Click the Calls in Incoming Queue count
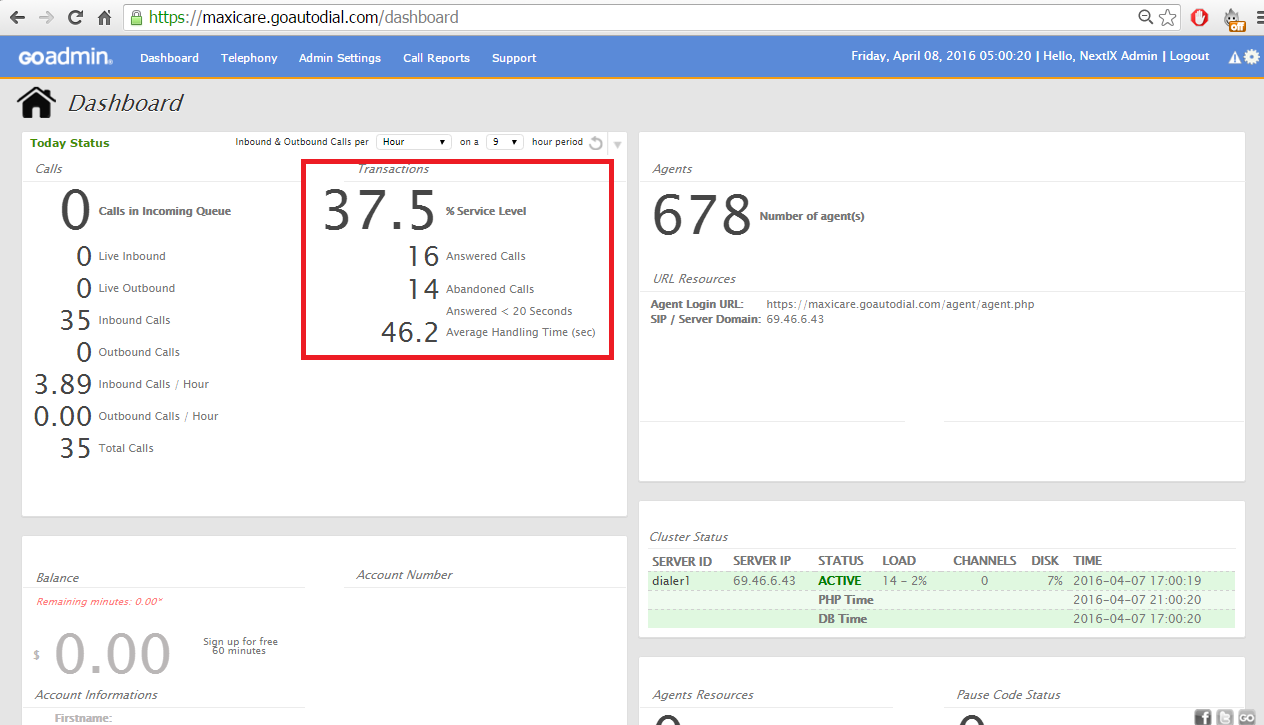The height and width of the screenshot is (725, 1264). pyautogui.click(x=76, y=211)
